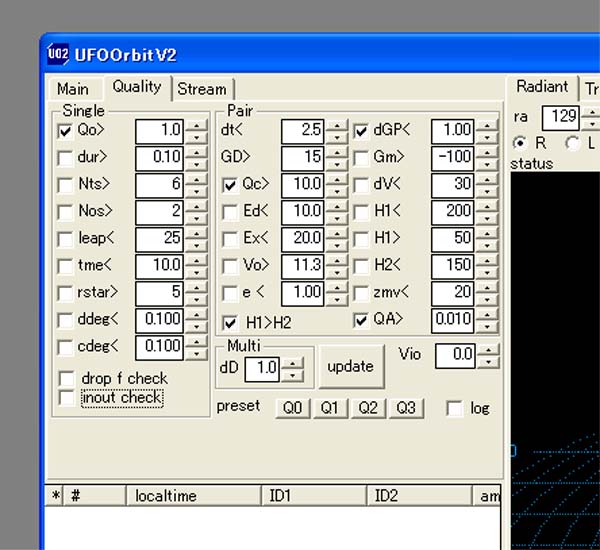600x550 pixels.
Task: Enable the rstar> checkbox
Action: (65, 294)
